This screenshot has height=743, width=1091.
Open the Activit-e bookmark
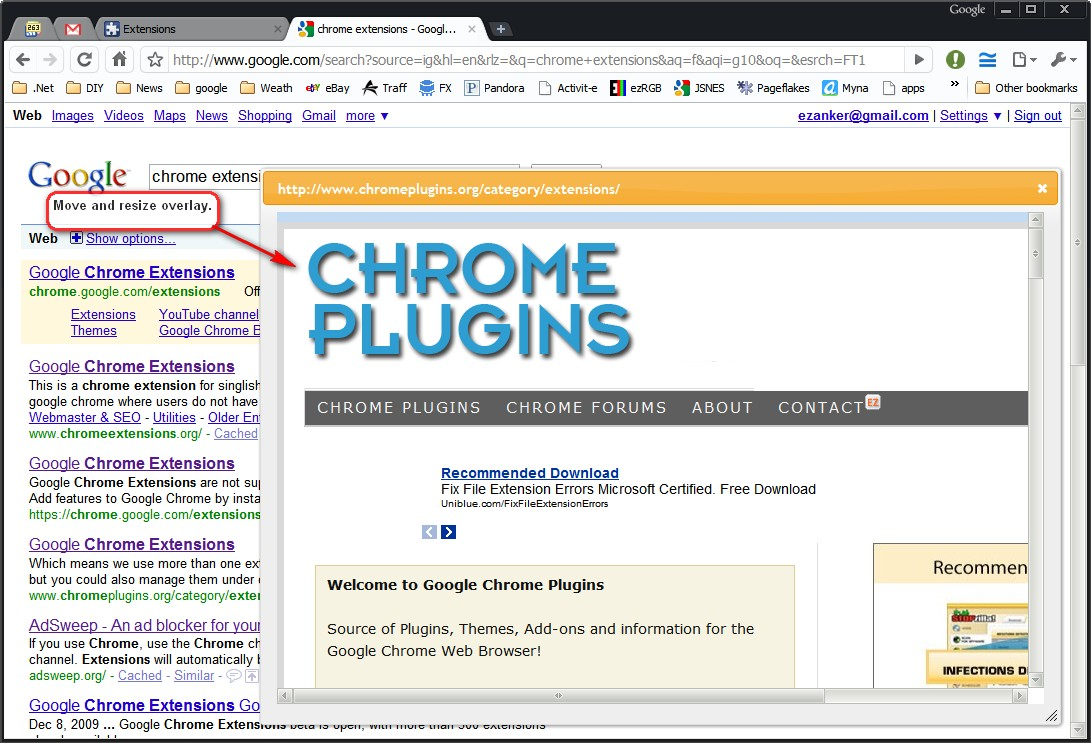568,88
